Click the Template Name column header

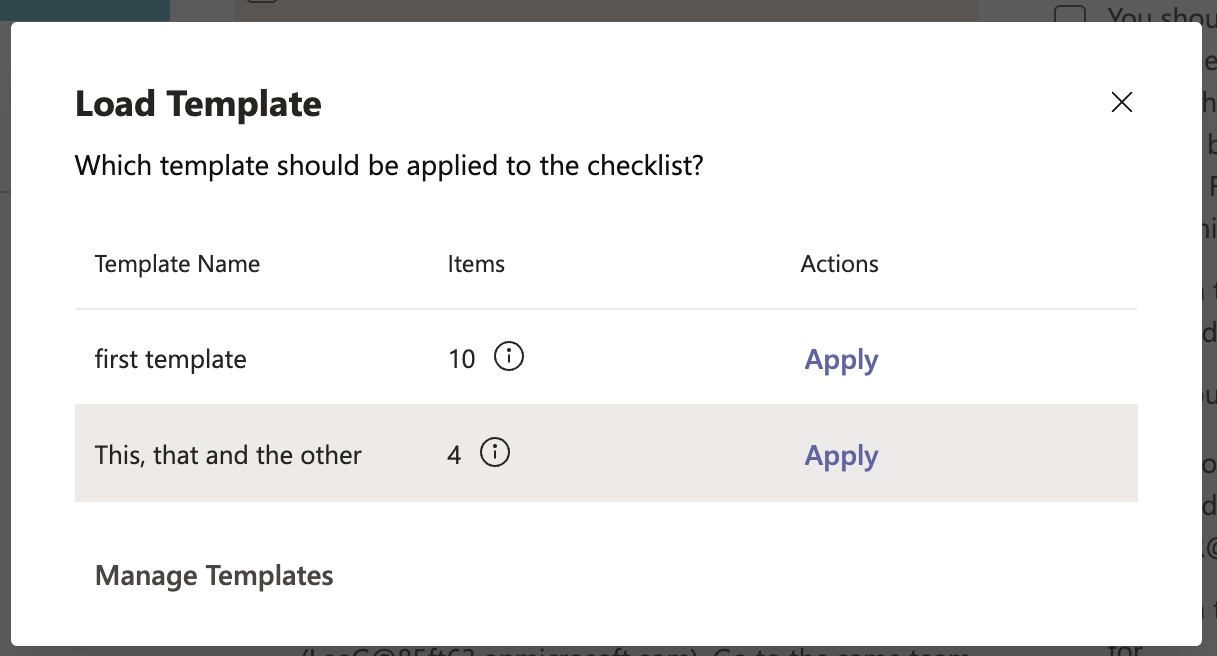[177, 263]
